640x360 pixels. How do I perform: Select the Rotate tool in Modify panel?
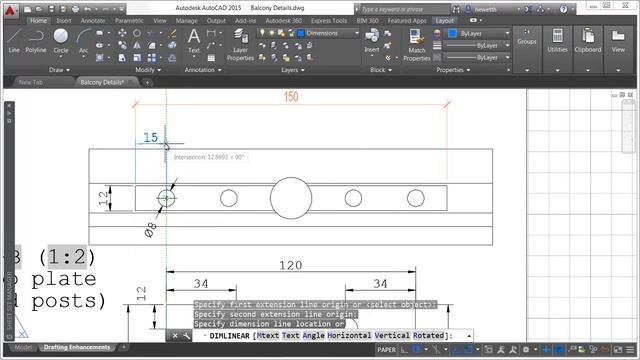point(137,33)
